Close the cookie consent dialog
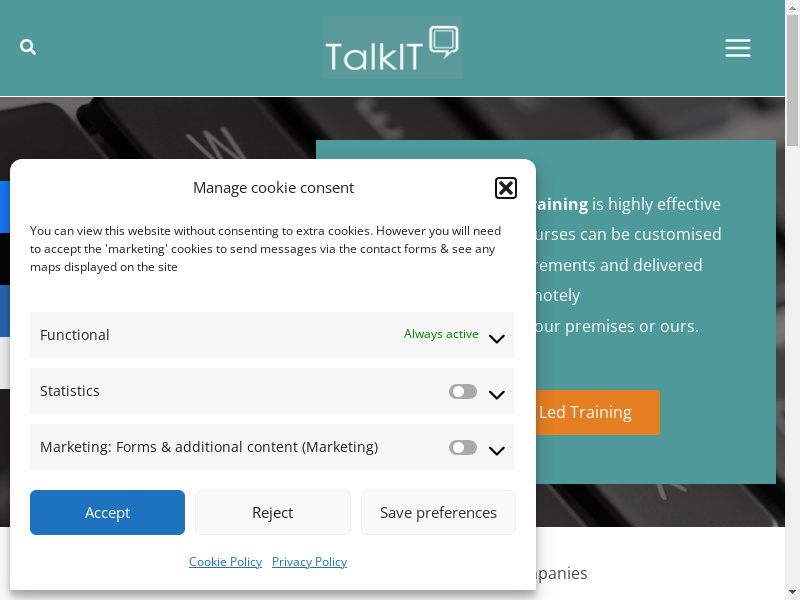 (x=506, y=188)
